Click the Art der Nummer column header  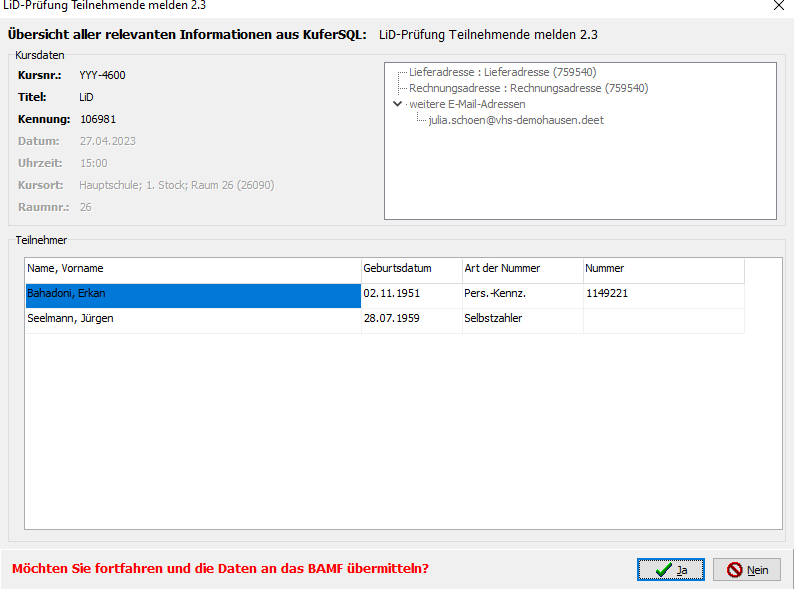click(x=523, y=270)
